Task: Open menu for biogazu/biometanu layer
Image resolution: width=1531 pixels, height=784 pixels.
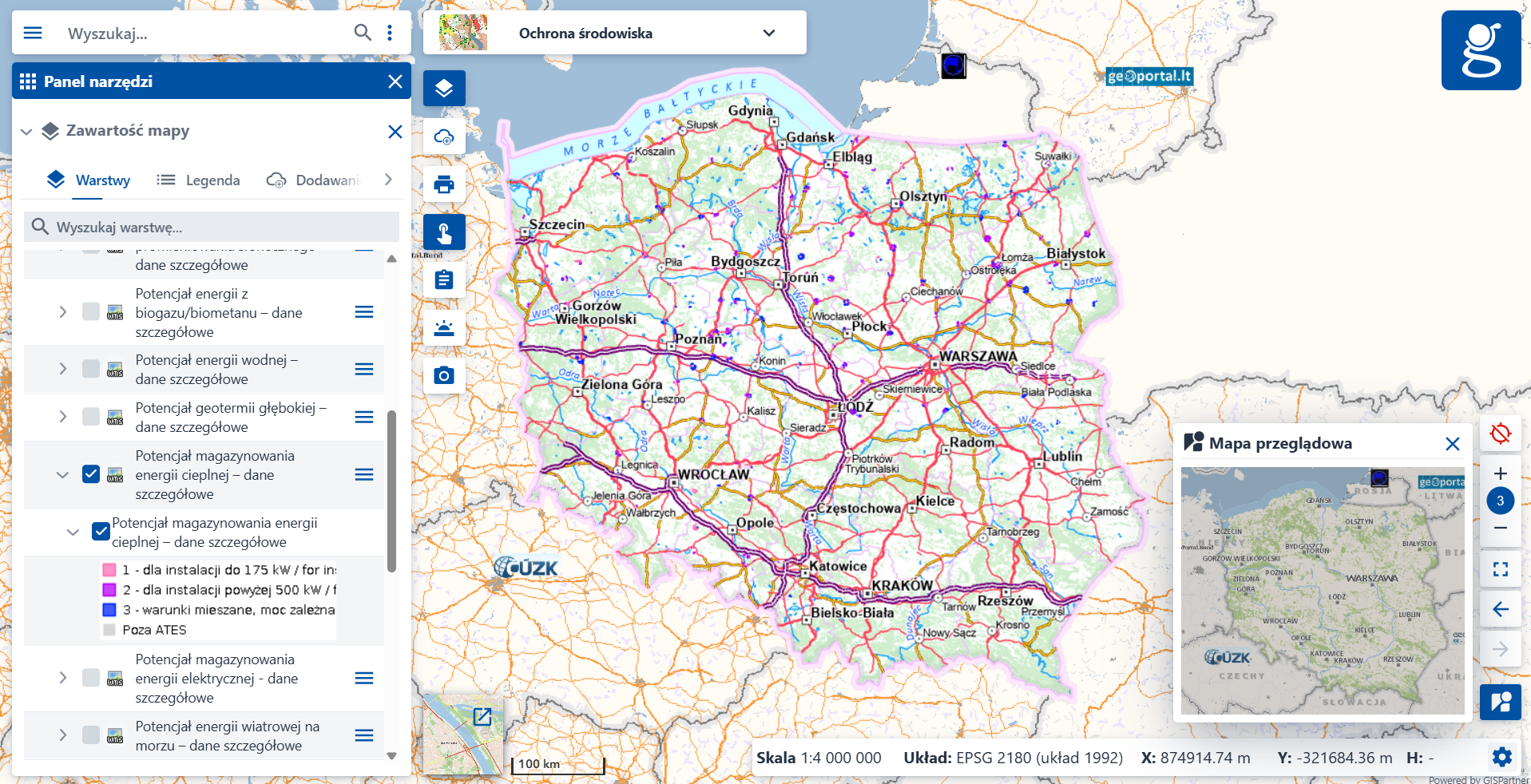Action: click(364, 311)
